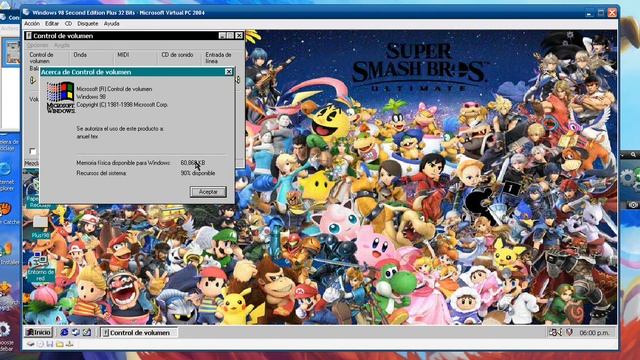
Task: Click the speaker volume icon in guest tray
Action: 560,333
